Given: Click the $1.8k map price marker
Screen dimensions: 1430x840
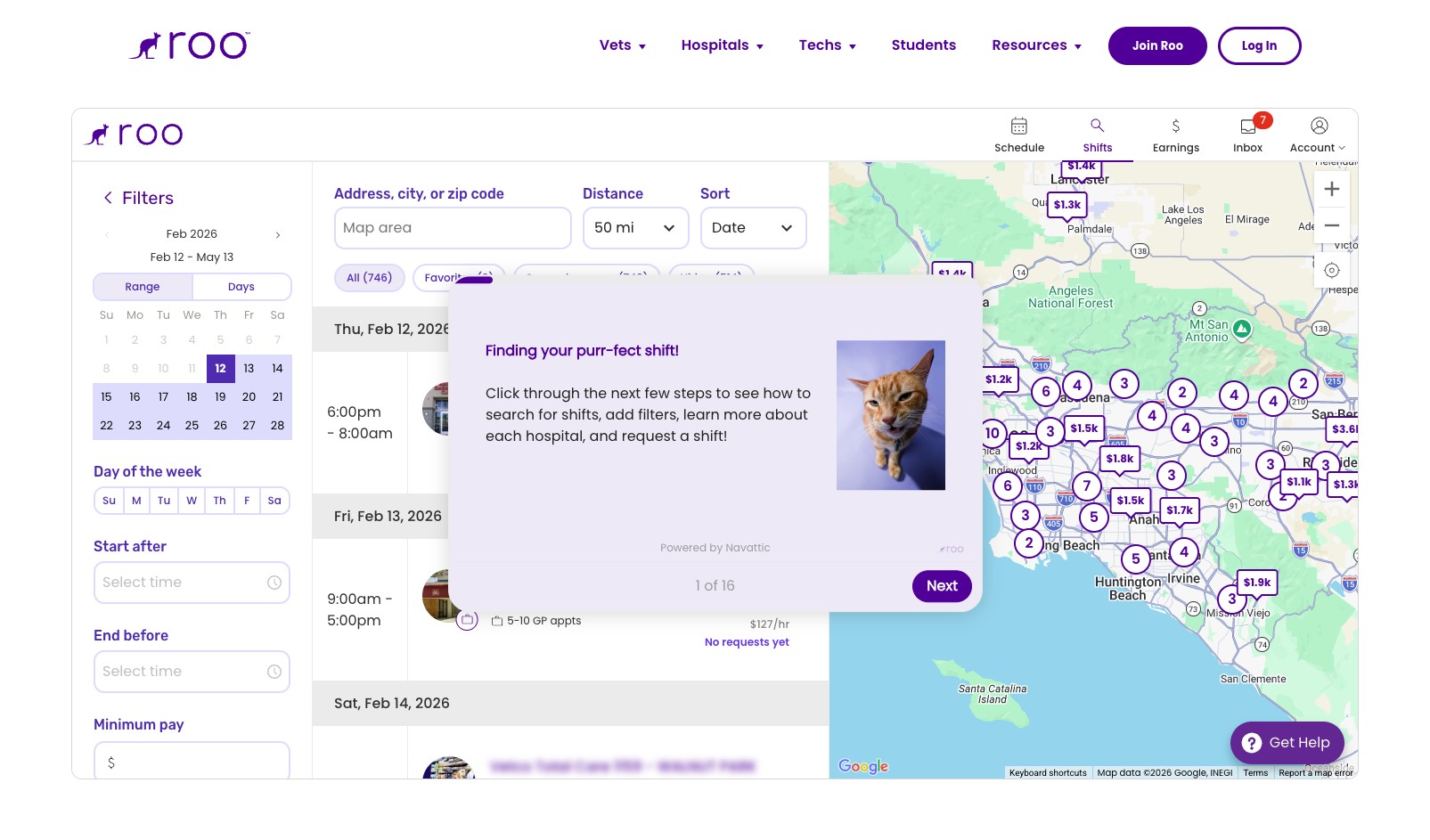Looking at the screenshot, I should coord(1120,460).
